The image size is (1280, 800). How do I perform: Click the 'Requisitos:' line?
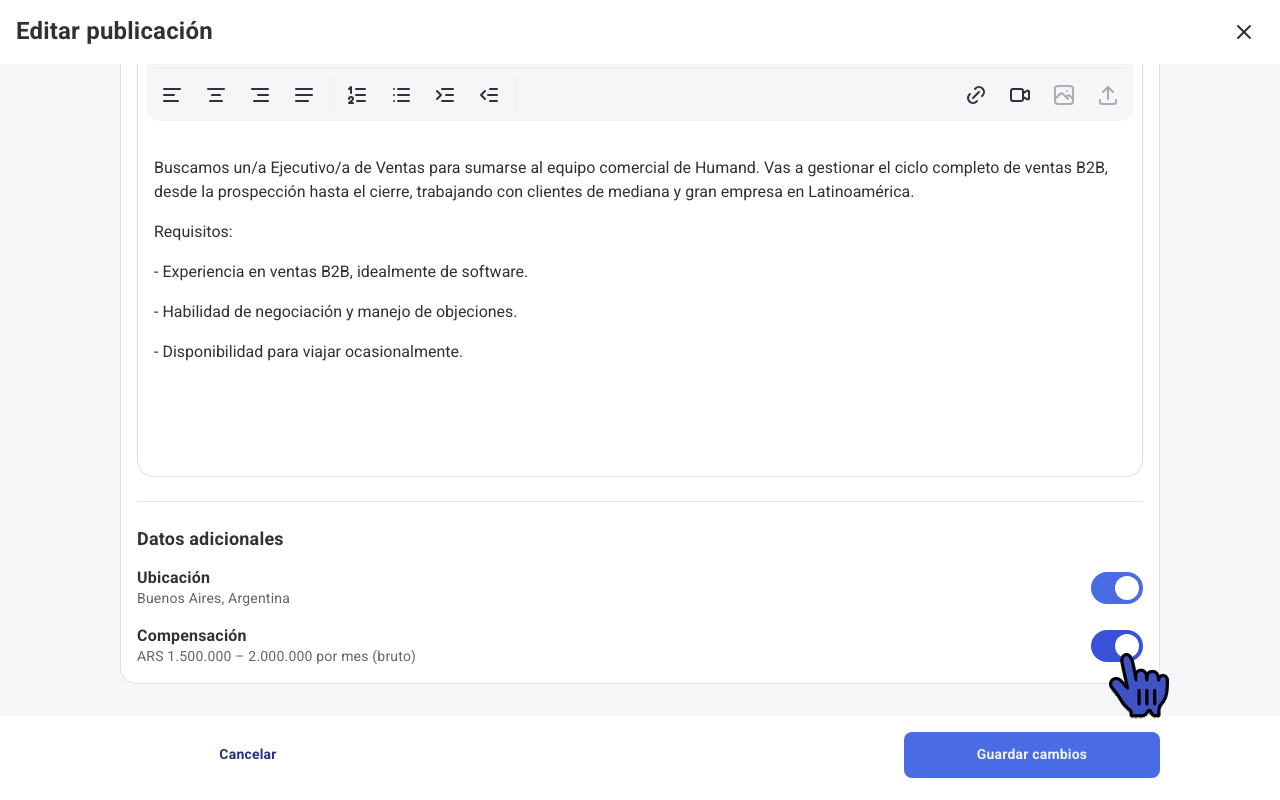coord(193,232)
